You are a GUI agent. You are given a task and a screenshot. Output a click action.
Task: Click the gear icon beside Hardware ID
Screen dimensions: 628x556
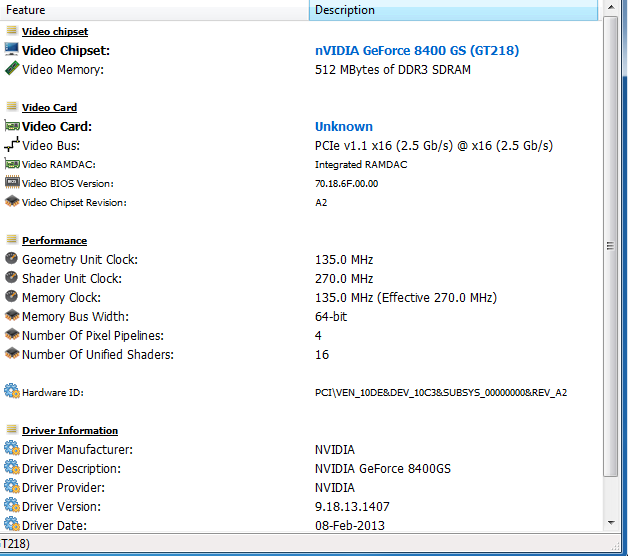pyautogui.click(x=12, y=391)
